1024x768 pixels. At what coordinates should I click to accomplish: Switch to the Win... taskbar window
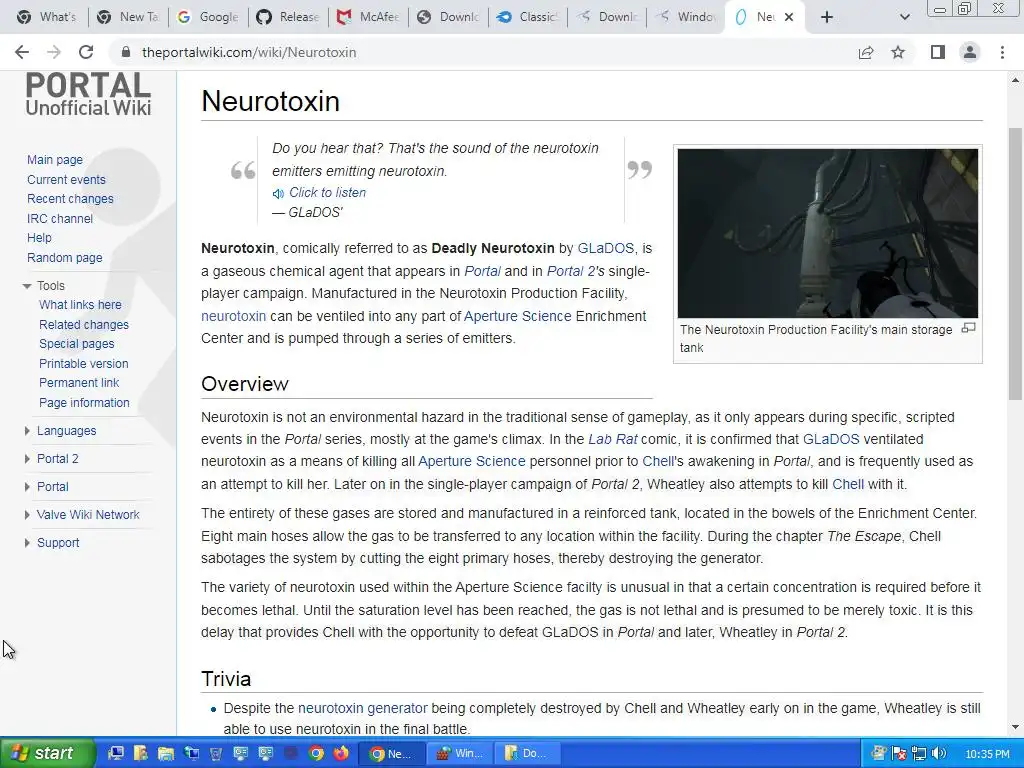point(460,753)
